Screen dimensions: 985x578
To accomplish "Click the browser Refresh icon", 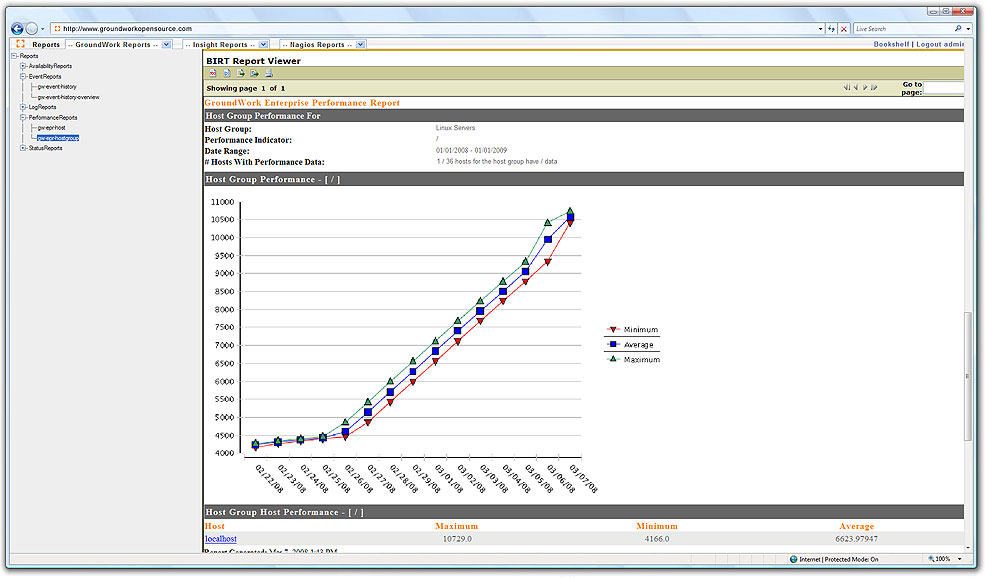I will 831,28.
